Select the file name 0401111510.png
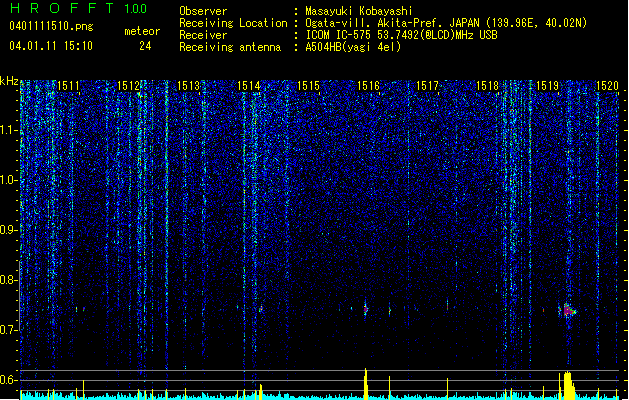Image resolution: width=629 pixels, height=400 pixels. (x=51, y=26)
